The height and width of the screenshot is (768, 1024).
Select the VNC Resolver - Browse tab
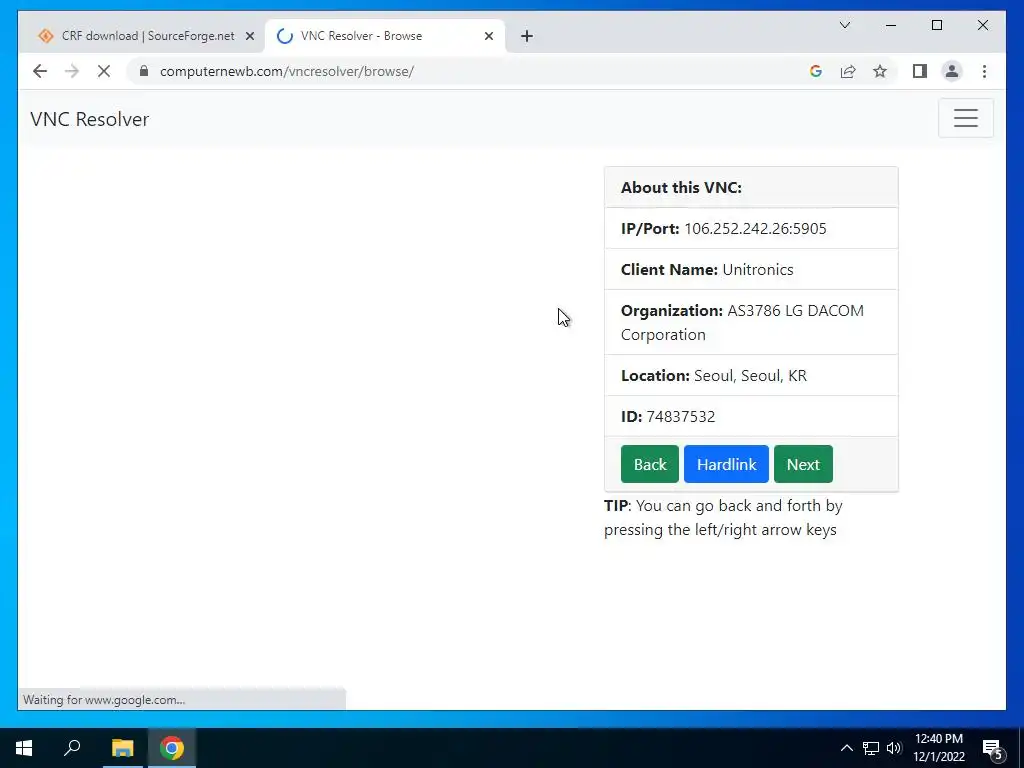[385, 36]
